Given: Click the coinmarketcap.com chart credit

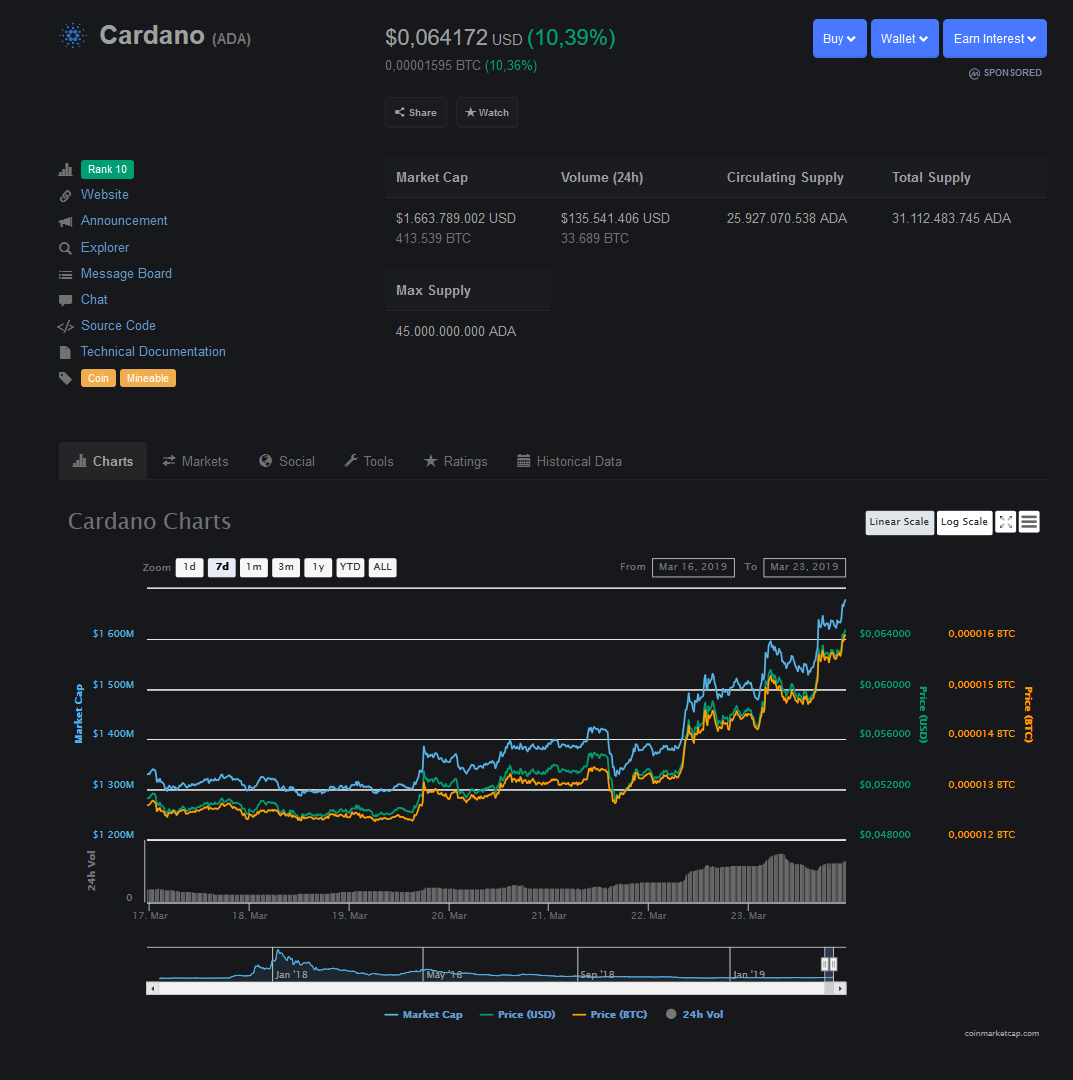Looking at the screenshot, I should [1001, 1033].
